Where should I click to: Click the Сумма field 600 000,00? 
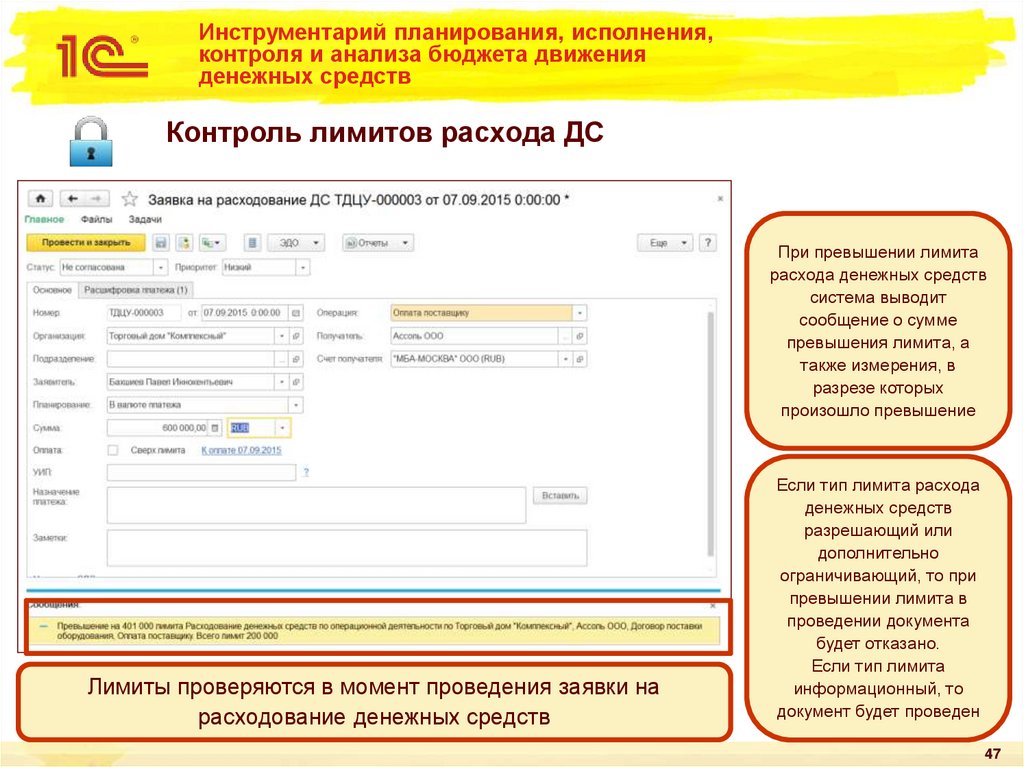(x=158, y=428)
